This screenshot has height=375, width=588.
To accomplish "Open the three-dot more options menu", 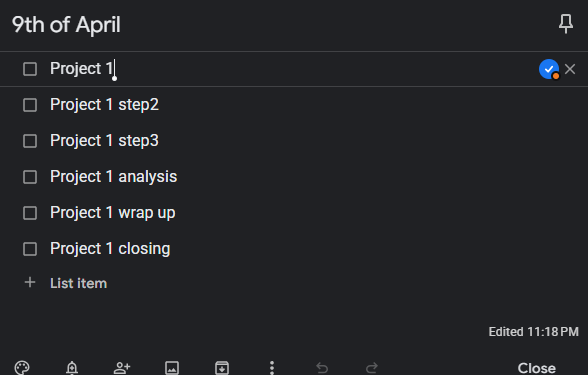I will (x=272, y=368).
